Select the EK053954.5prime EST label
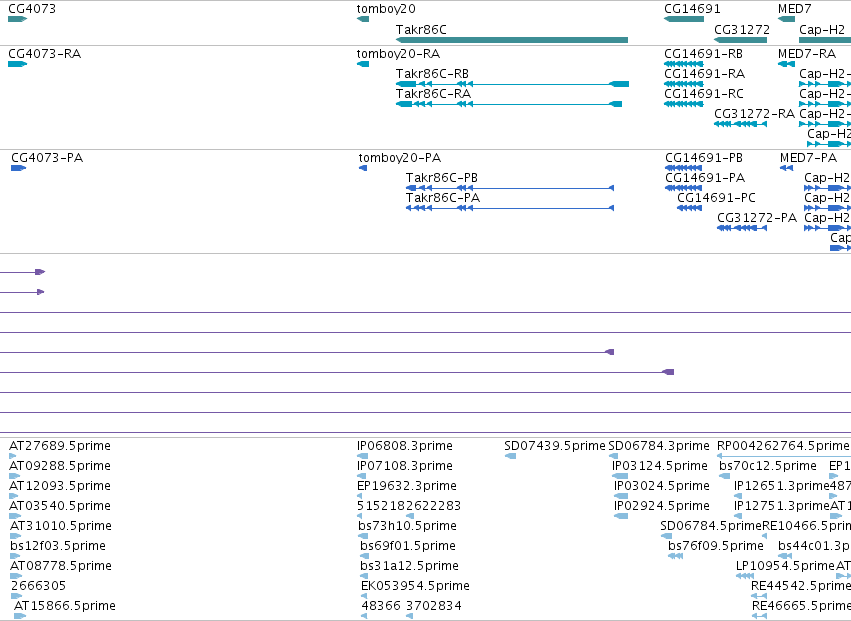Screen dimensions: 851x621 click(x=415, y=586)
